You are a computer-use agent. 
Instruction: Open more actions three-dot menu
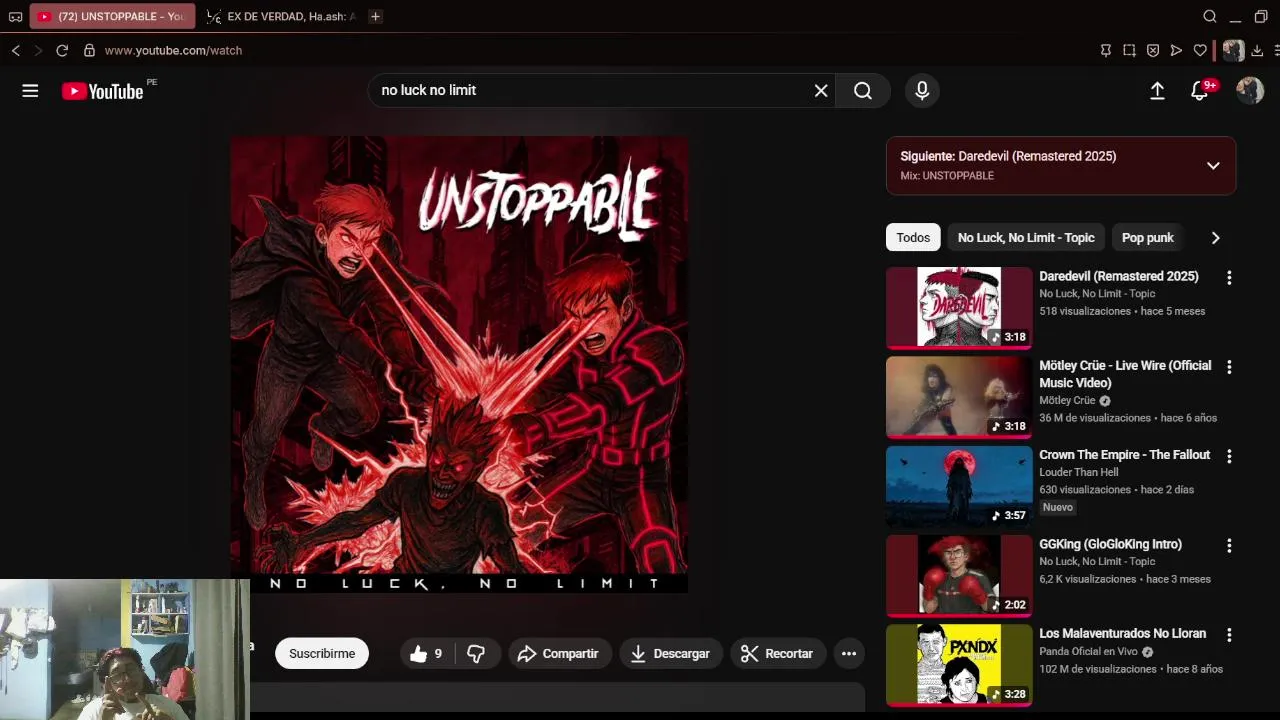point(849,654)
